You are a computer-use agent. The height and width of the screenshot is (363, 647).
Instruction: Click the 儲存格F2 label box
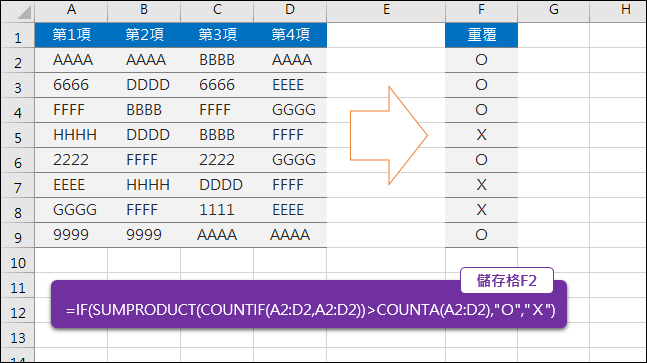(x=507, y=280)
